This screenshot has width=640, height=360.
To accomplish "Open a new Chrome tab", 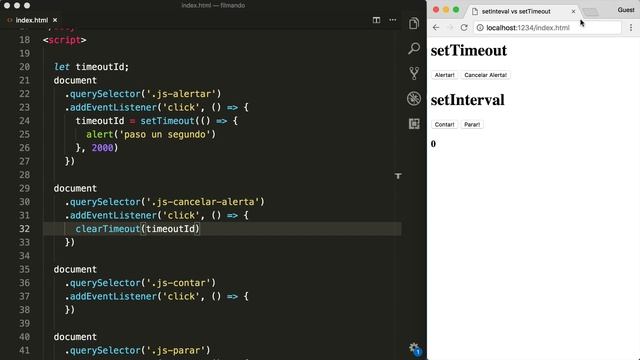I will coord(590,12).
